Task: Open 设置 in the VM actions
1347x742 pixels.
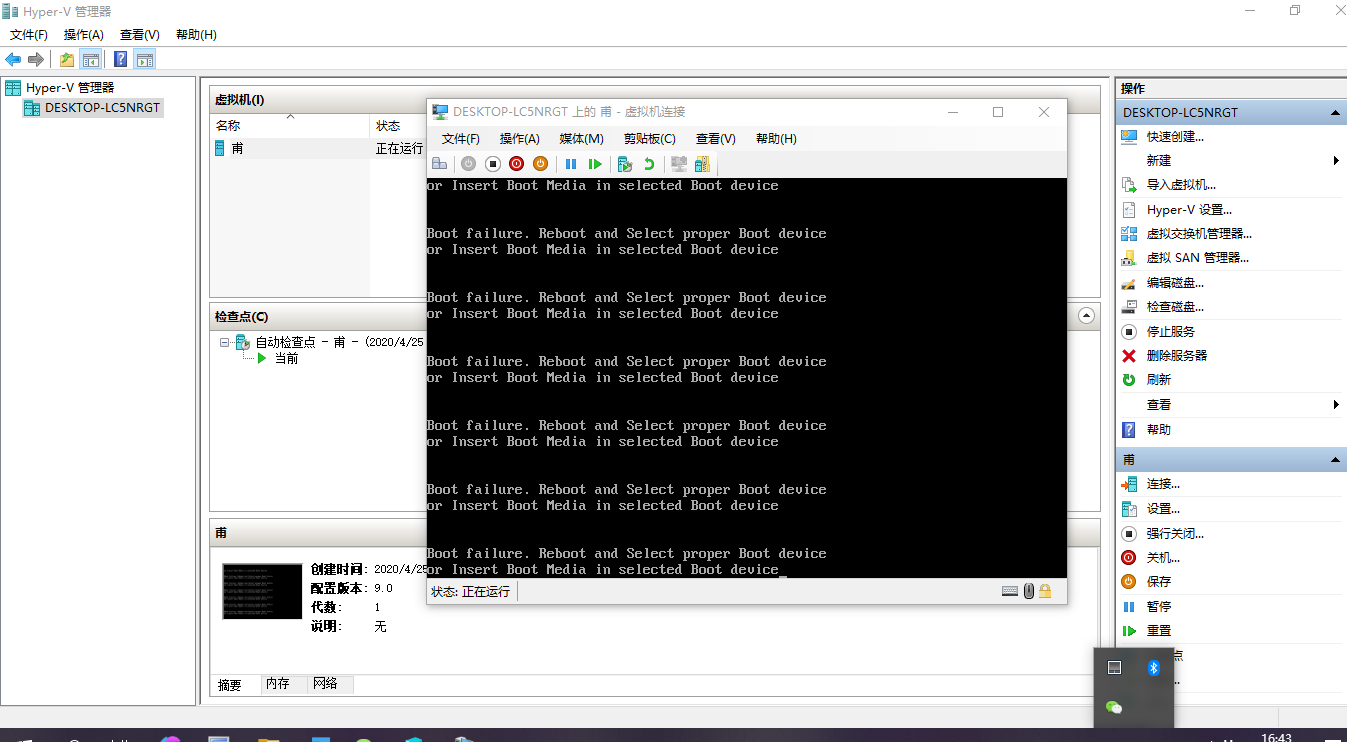Action: point(1163,509)
